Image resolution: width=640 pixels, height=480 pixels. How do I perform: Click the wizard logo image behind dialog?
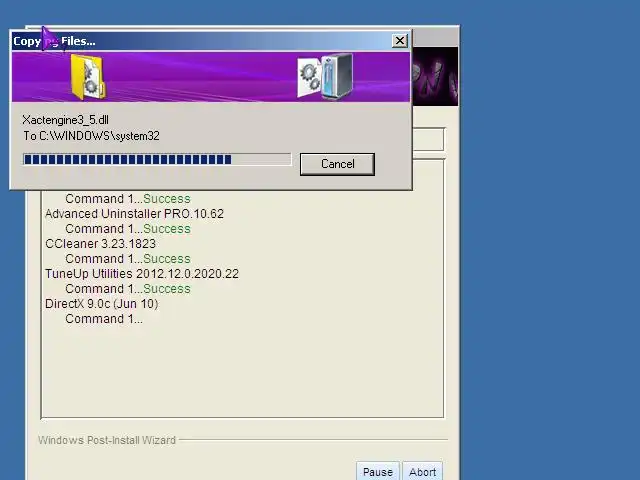point(435,76)
